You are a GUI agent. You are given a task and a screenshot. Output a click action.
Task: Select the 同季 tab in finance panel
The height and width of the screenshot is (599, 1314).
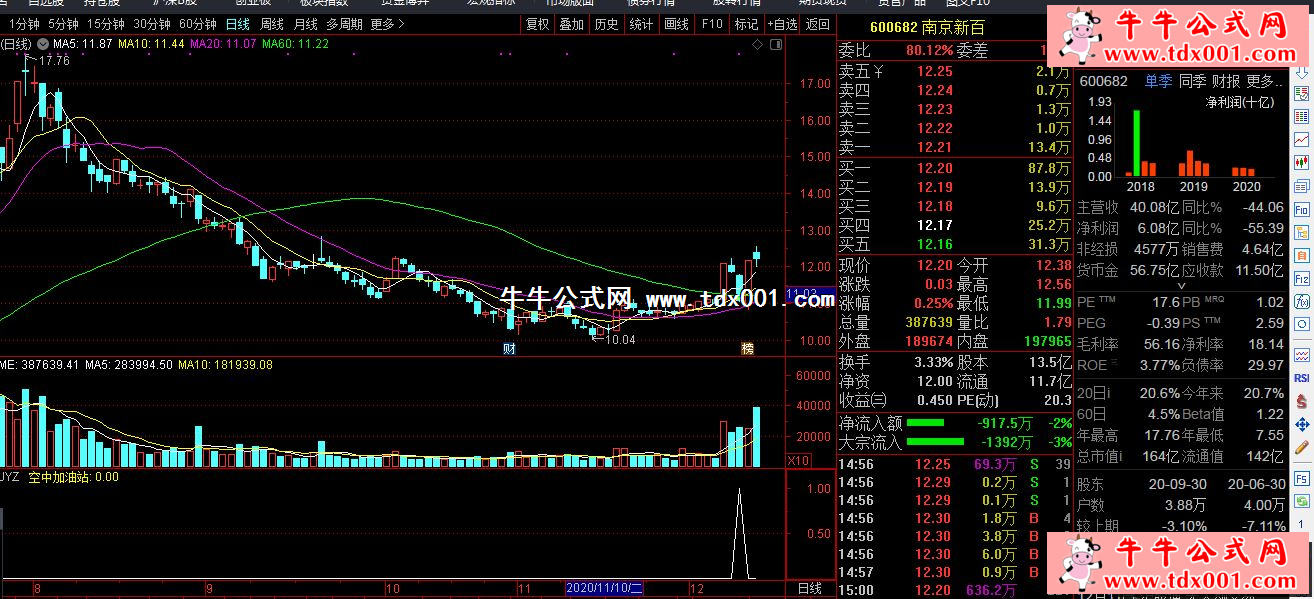coord(1192,81)
